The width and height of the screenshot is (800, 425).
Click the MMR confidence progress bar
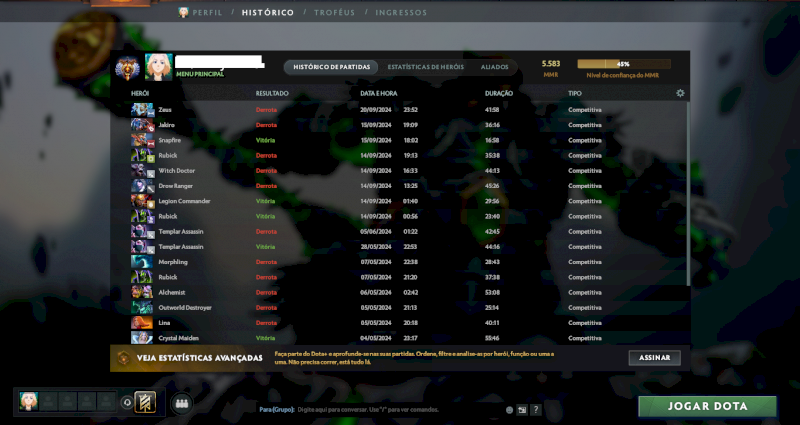623,64
